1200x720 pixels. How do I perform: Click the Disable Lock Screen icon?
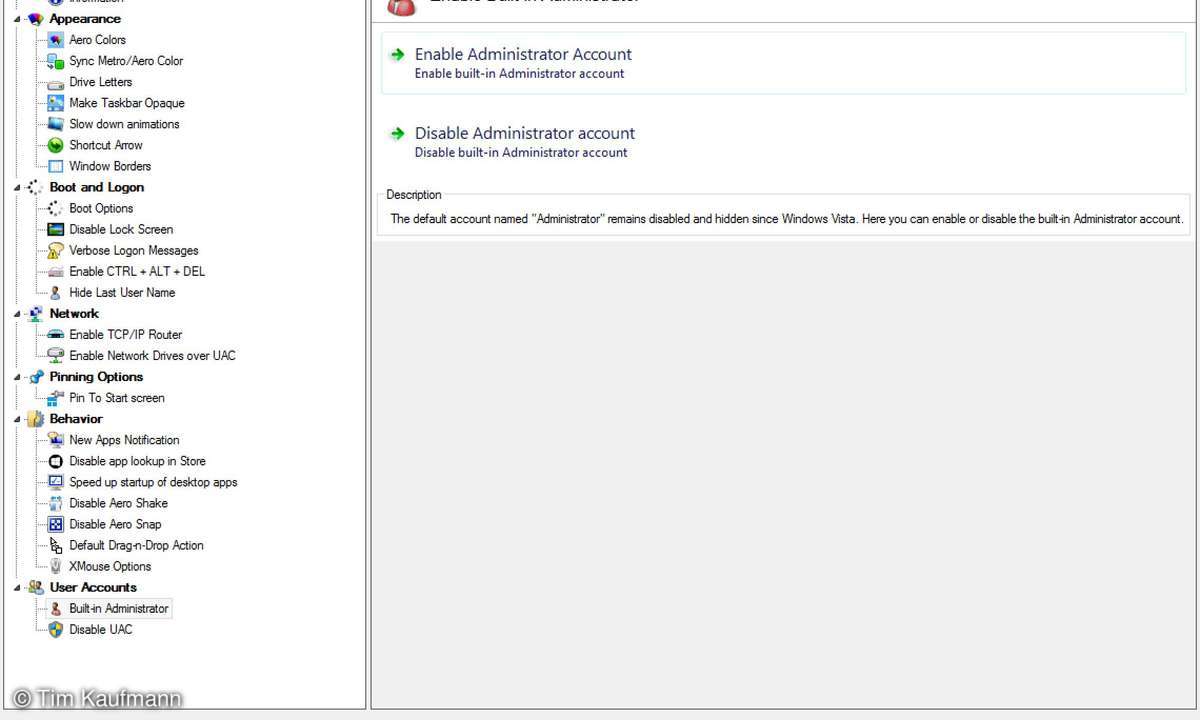56,229
